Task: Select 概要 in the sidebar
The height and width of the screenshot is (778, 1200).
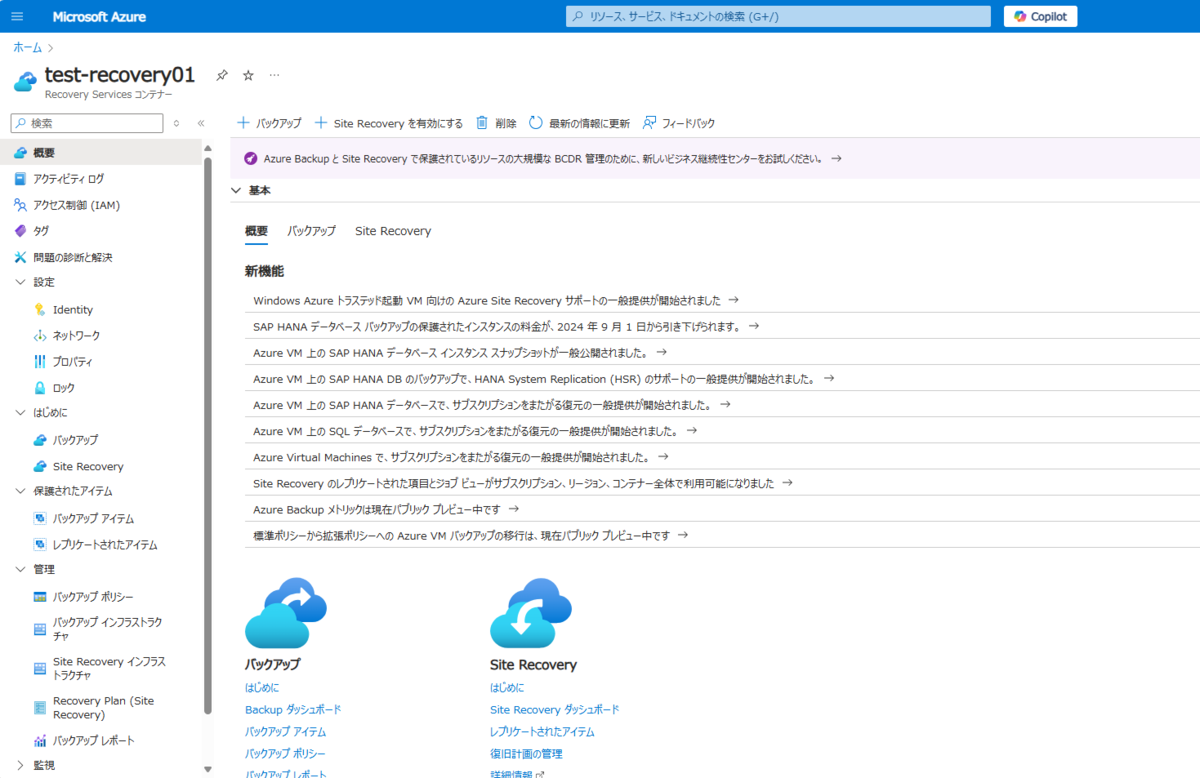Action: click(x=100, y=153)
